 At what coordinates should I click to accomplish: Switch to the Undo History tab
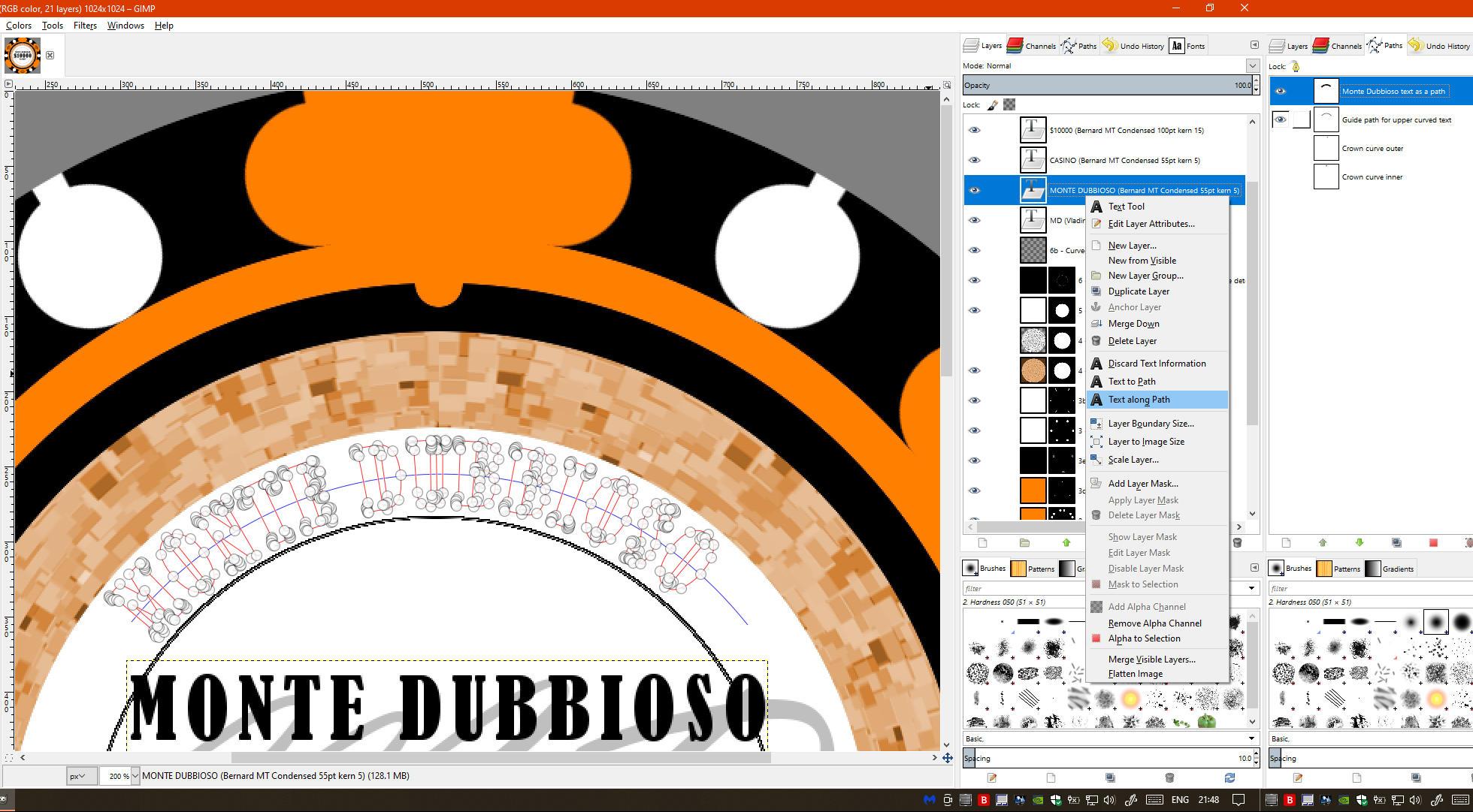[1133, 46]
